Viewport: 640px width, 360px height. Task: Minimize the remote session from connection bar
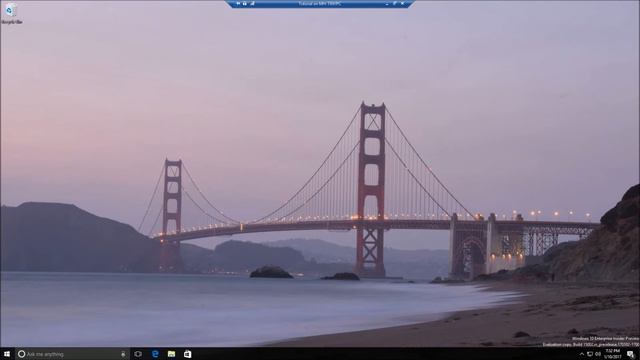tap(387, 4)
